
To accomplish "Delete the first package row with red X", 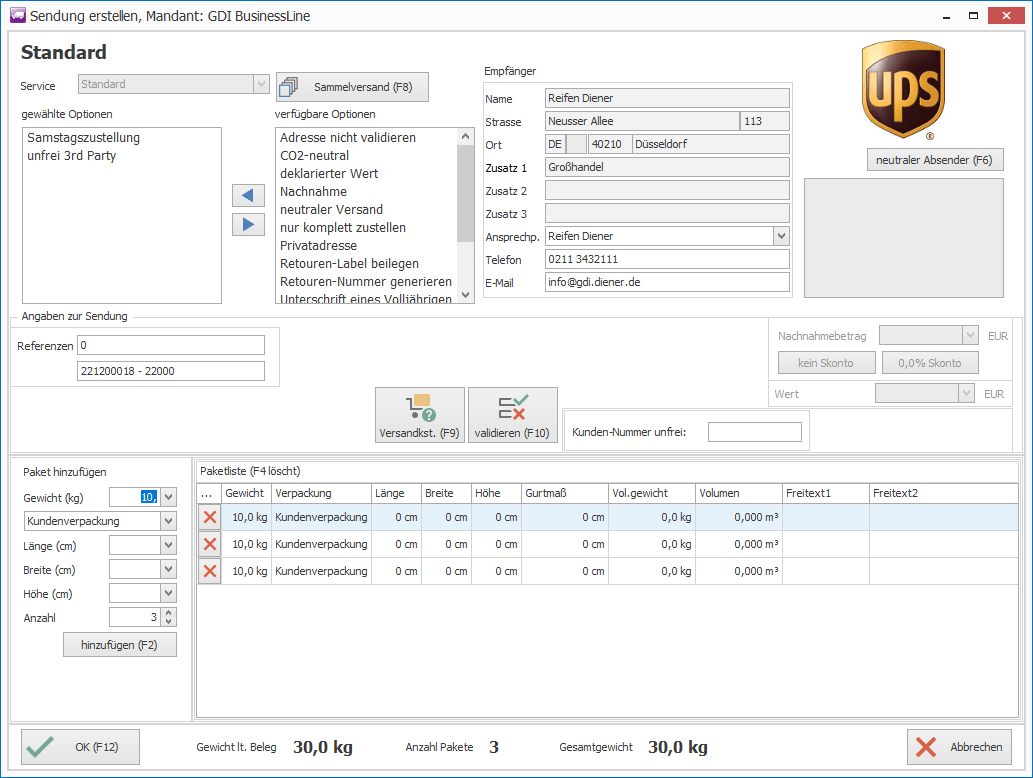I will pos(210,517).
